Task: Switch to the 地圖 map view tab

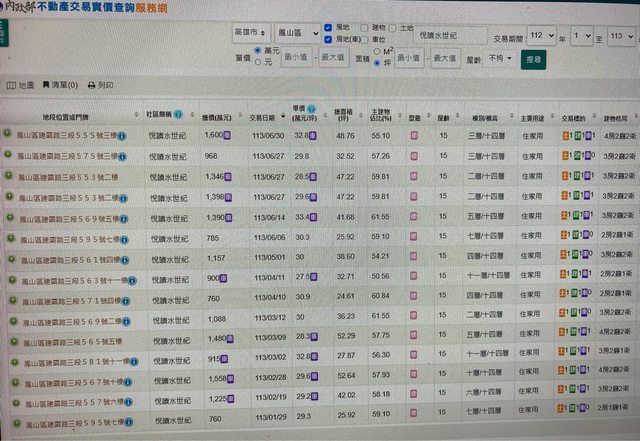Action: tap(21, 86)
